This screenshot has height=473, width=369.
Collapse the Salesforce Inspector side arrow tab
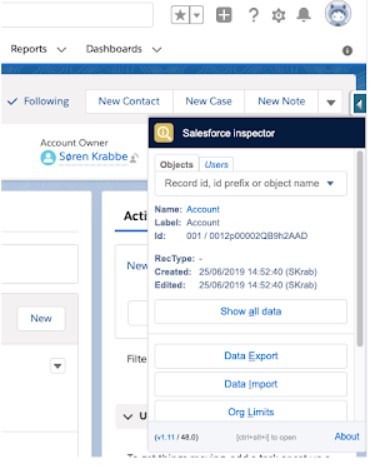click(360, 104)
